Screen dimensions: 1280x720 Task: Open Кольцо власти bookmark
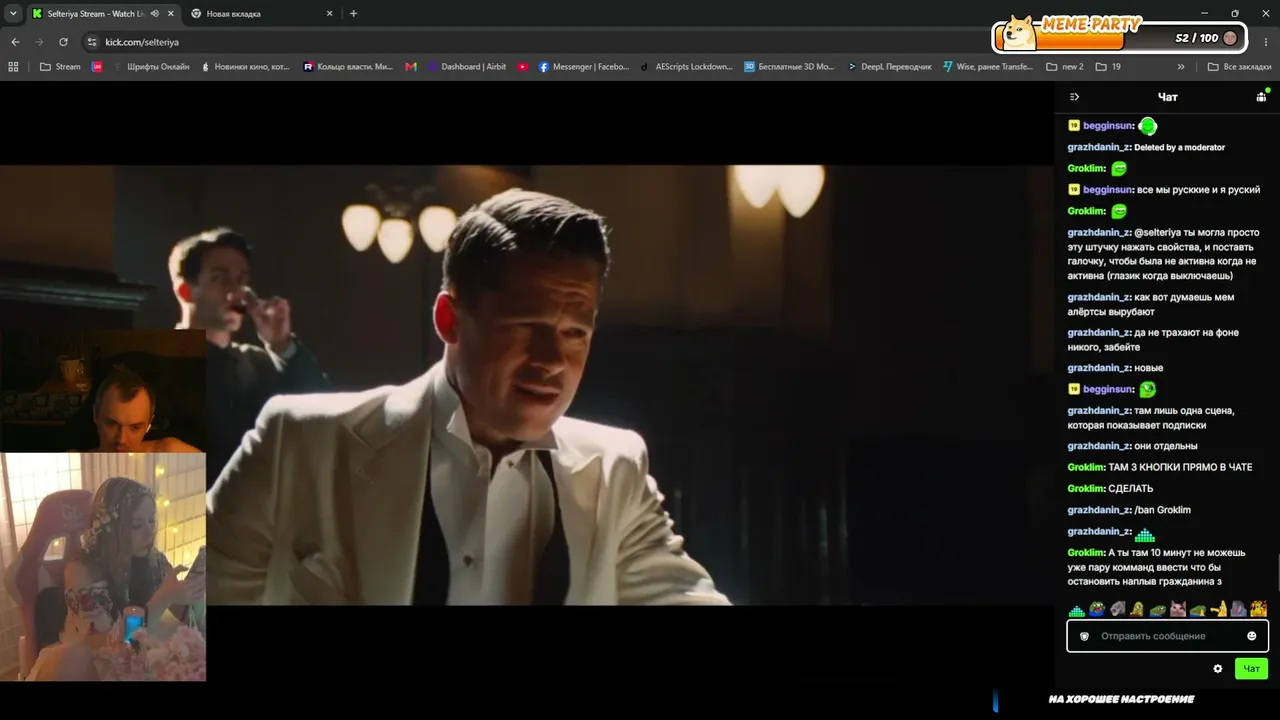[348, 67]
